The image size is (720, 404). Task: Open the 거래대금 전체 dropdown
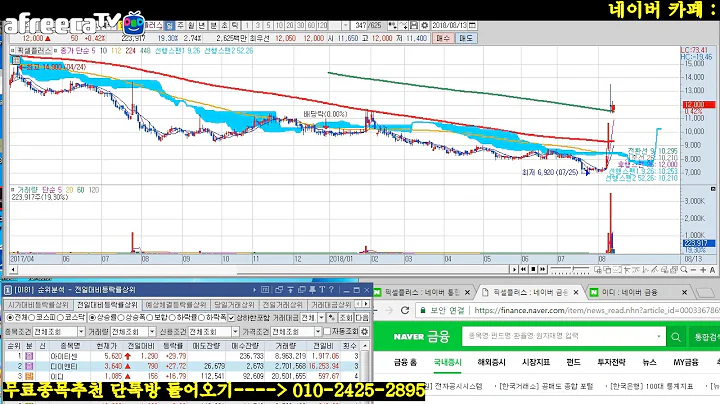click(321, 317)
